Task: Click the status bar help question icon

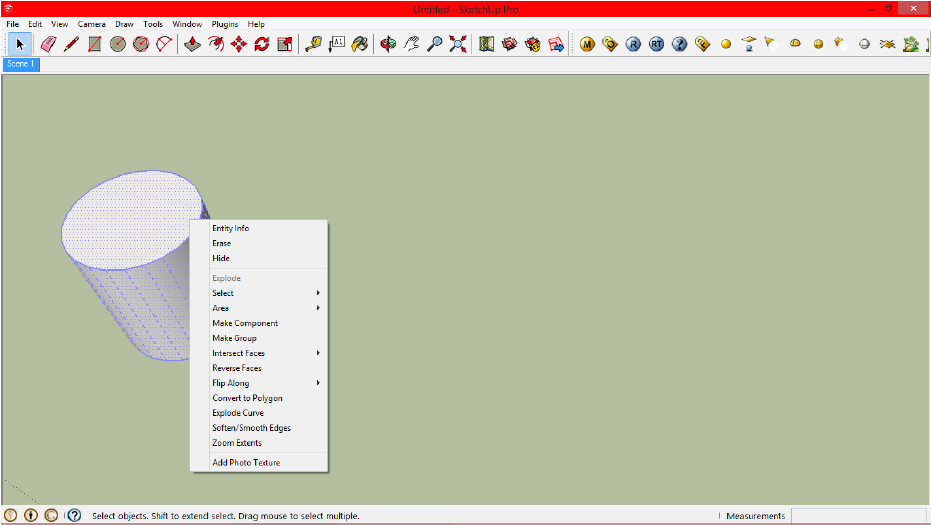Action: [x=74, y=515]
